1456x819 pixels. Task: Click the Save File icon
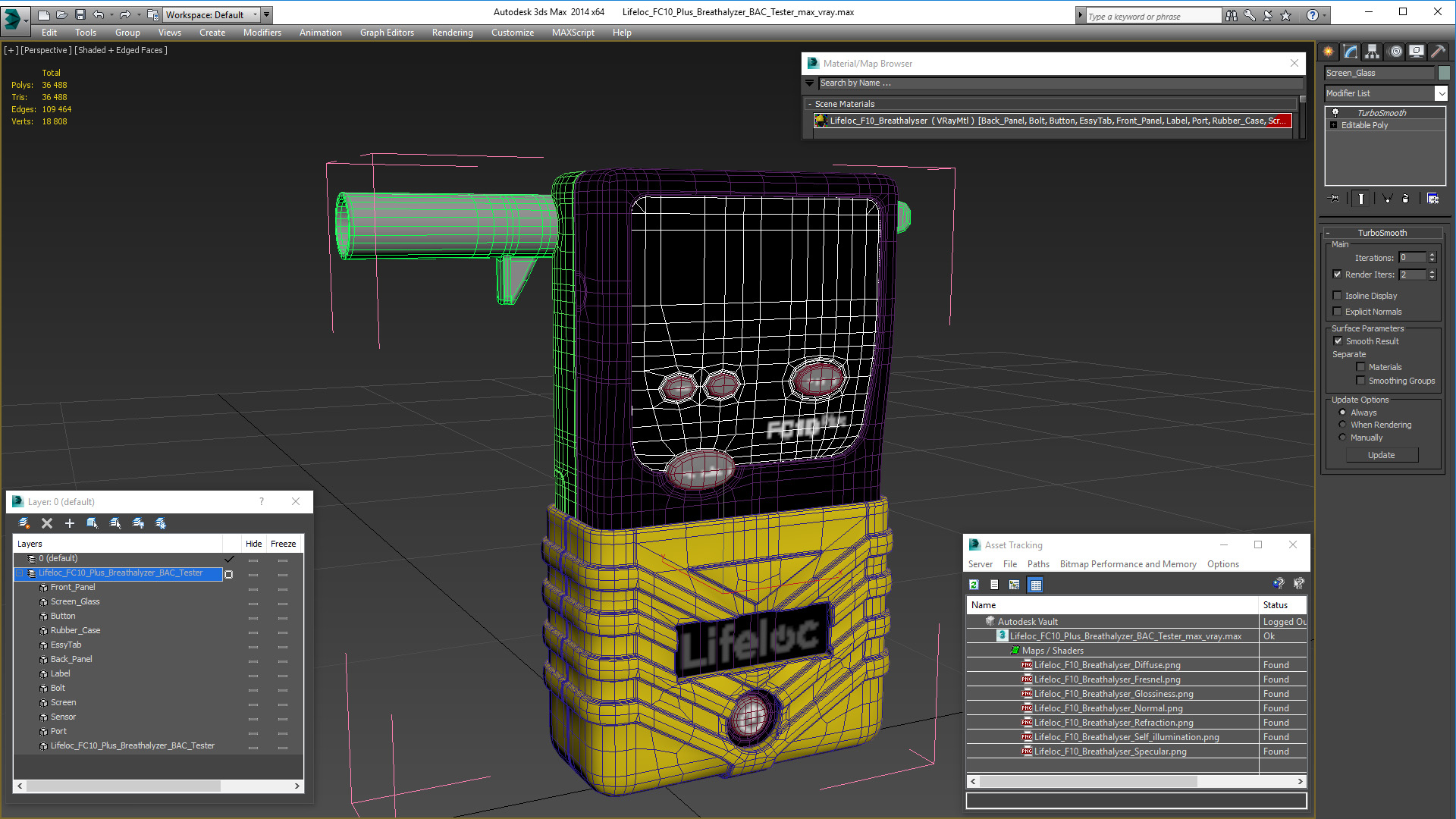pyautogui.click(x=80, y=14)
